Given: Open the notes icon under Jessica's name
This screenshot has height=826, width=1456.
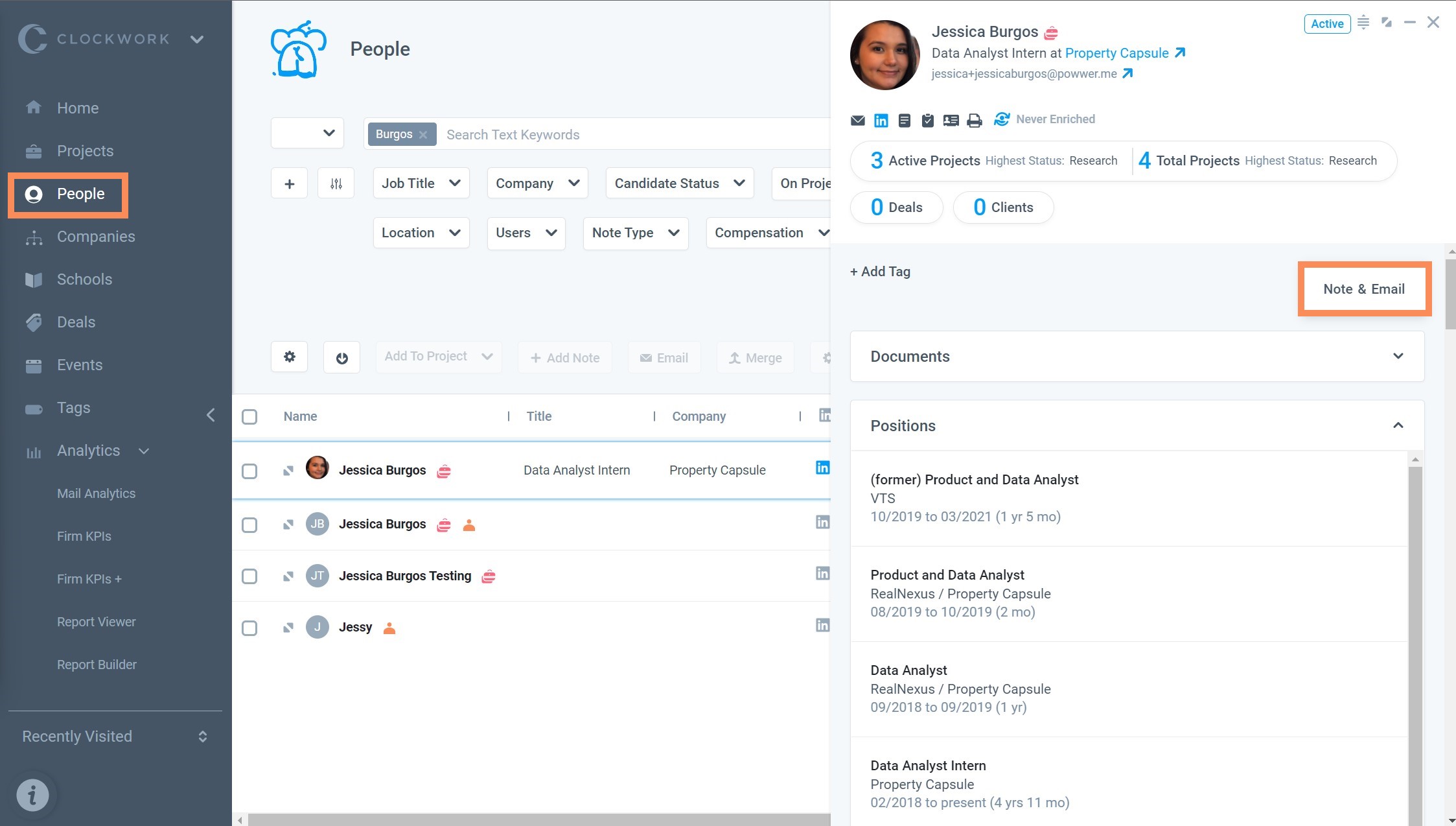Looking at the screenshot, I should point(904,120).
